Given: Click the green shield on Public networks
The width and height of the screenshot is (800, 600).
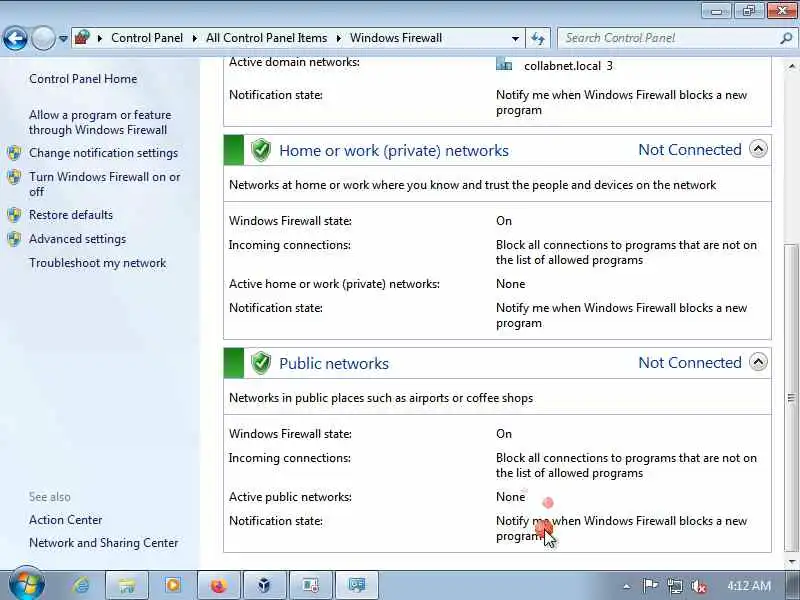Looking at the screenshot, I should 261,363.
